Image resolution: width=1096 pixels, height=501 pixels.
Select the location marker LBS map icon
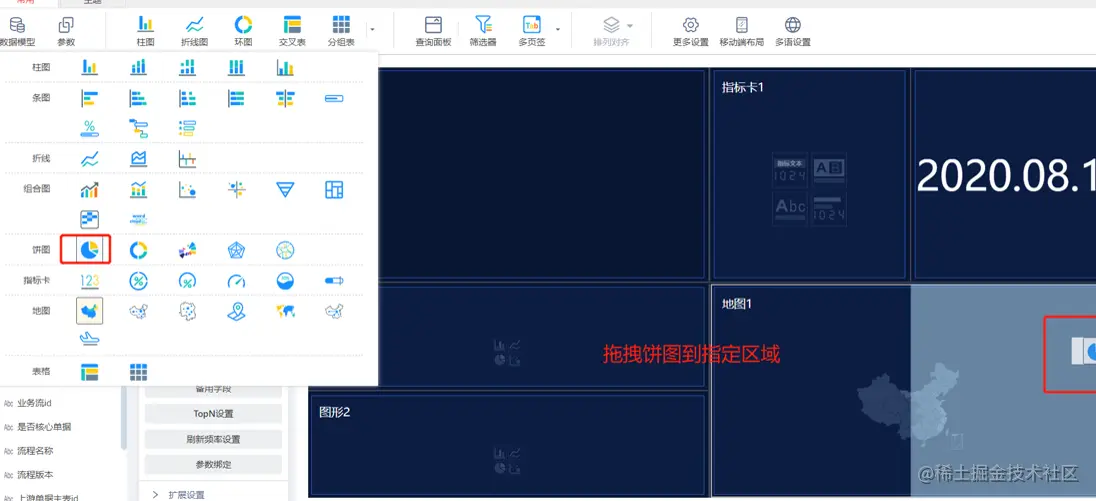[x=236, y=311]
